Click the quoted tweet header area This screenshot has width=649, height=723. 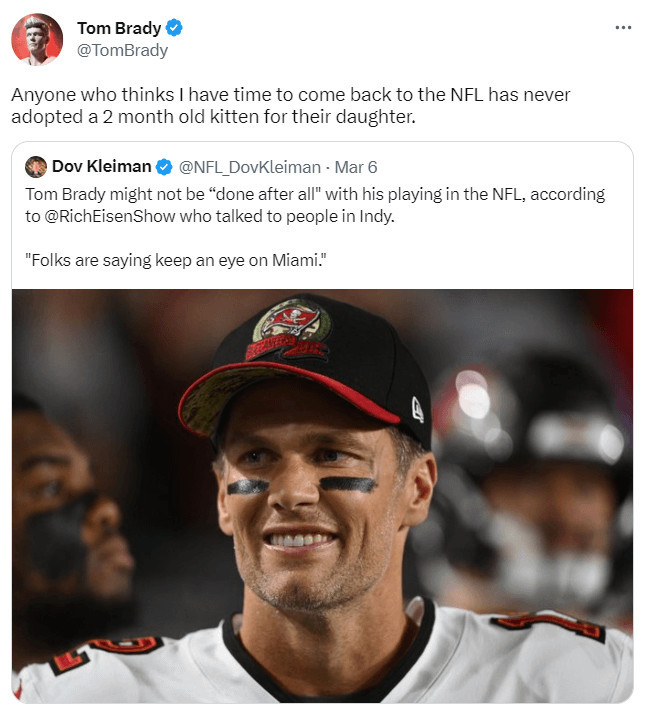tap(201, 167)
